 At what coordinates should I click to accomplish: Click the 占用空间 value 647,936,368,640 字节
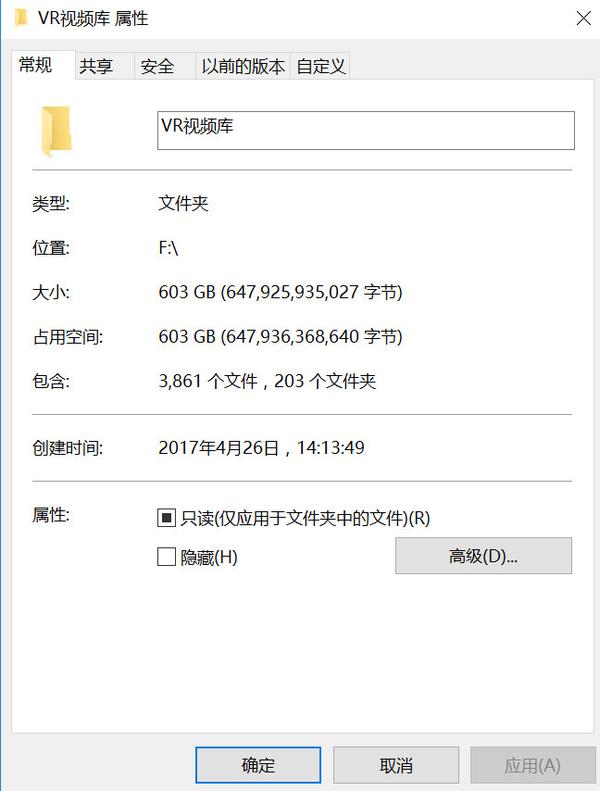pyautogui.click(x=312, y=336)
